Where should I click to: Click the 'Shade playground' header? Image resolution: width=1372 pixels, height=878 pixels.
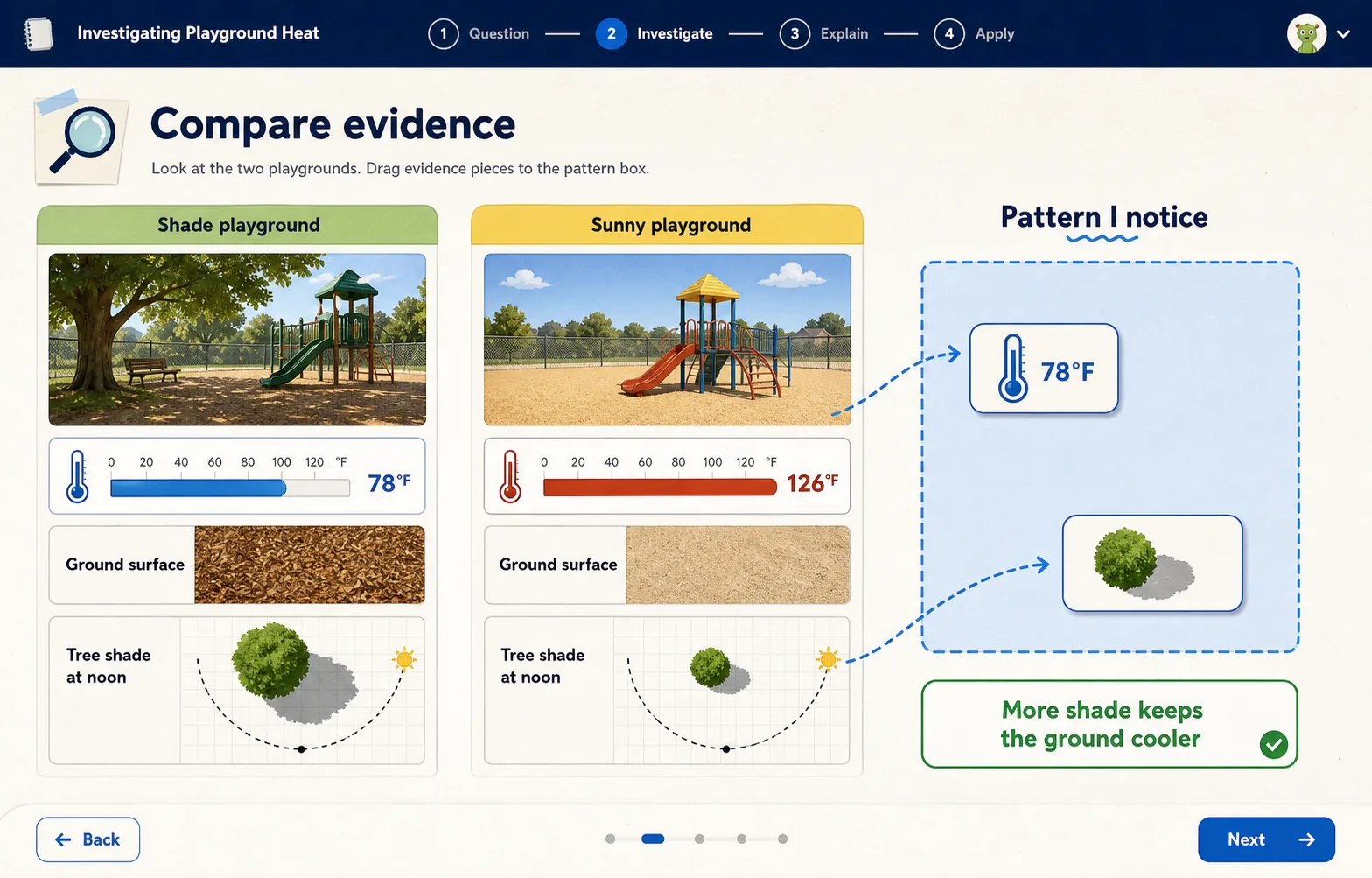(x=237, y=225)
